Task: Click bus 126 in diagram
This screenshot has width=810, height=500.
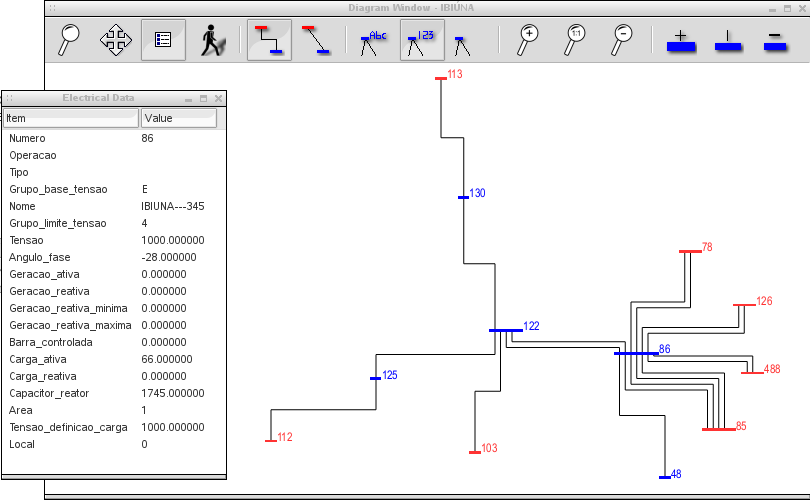Action: click(x=744, y=305)
